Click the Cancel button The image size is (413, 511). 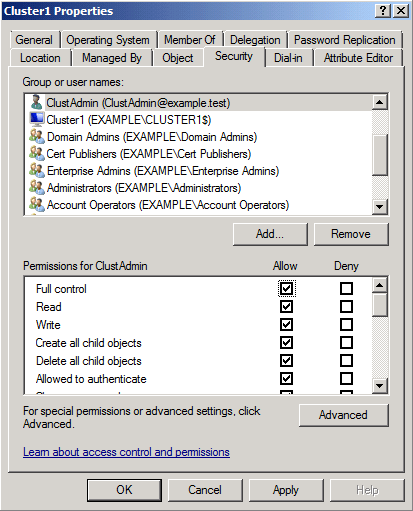pos(205,490)
